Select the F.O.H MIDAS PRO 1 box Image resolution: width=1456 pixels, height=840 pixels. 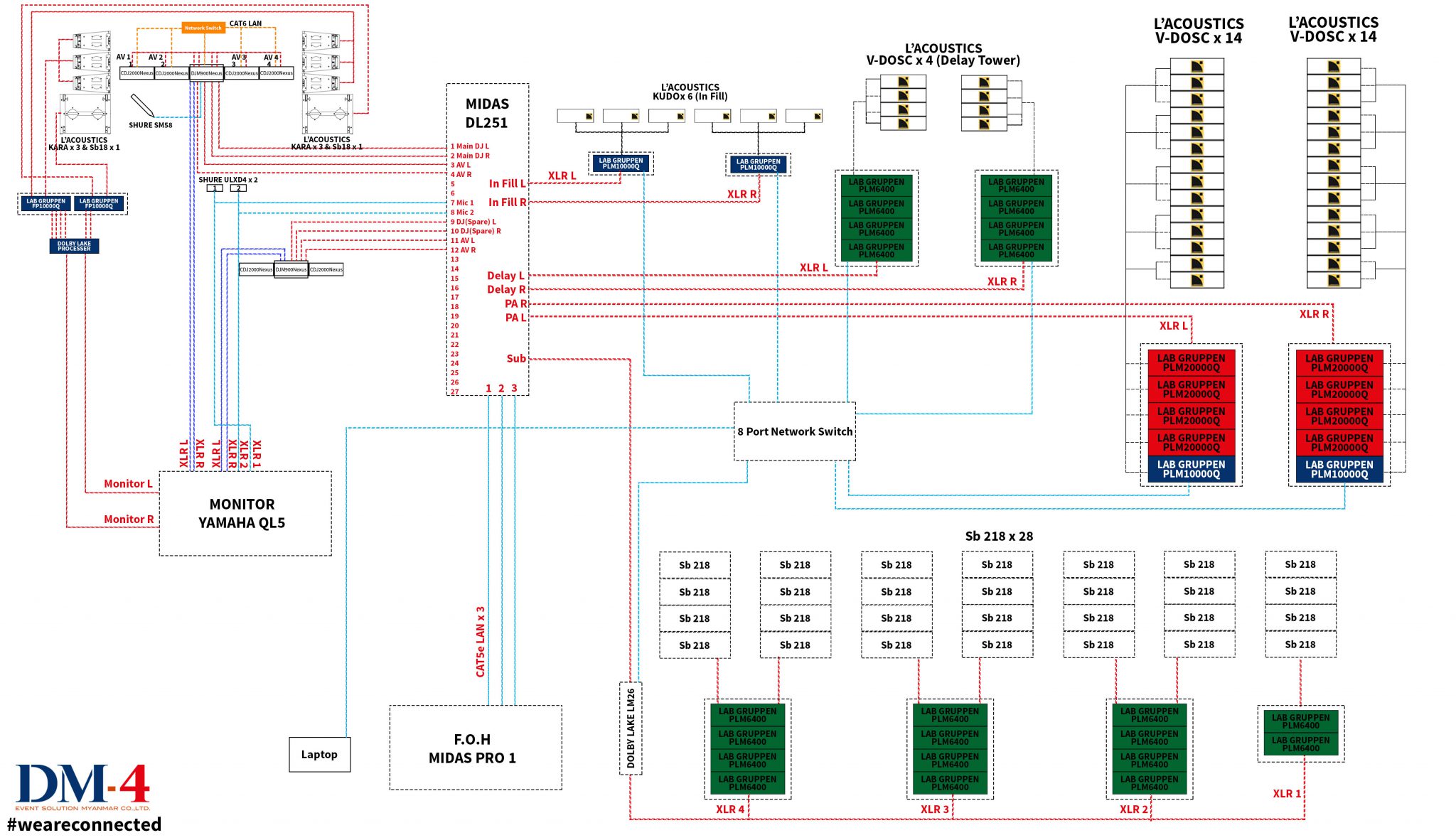click(x=476, y=748)
